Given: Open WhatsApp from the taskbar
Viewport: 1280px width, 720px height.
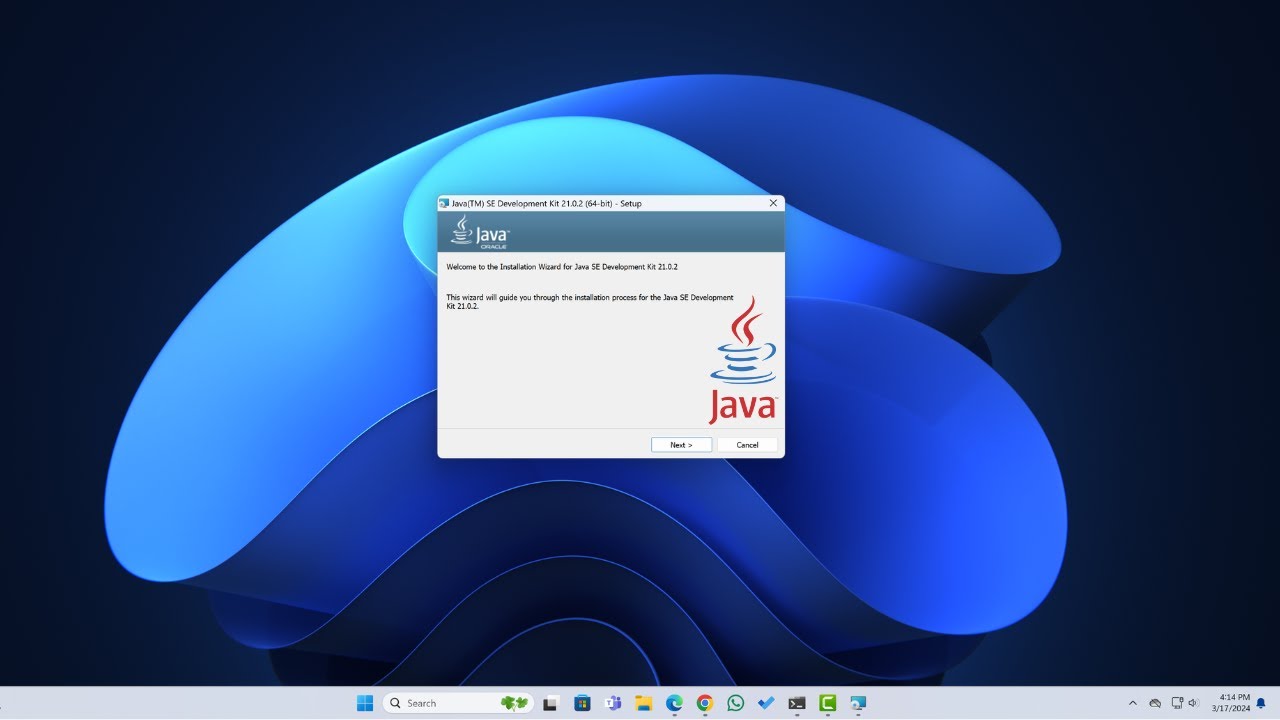Looking at the screenshot, I should (x=736, y=703).
